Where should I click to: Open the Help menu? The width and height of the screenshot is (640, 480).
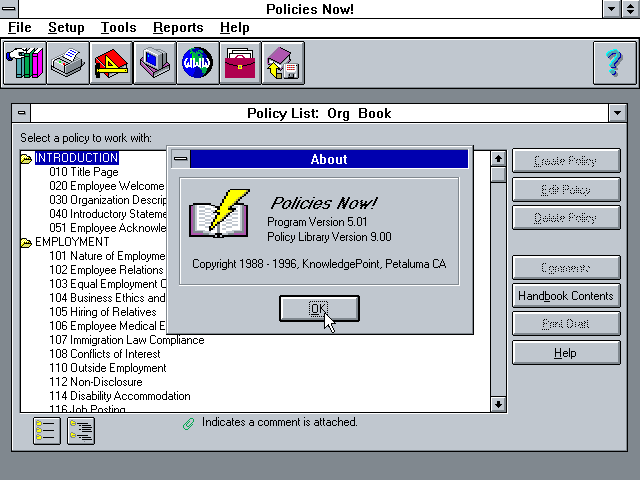pos(235,27)
